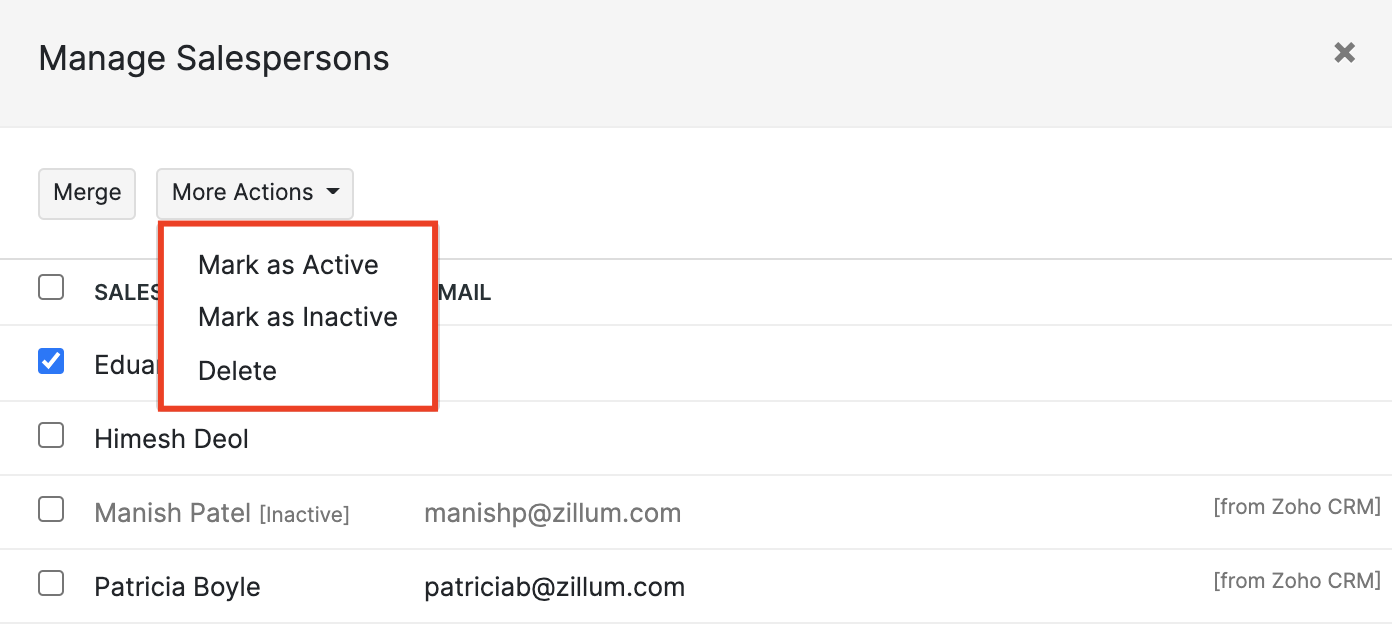Click the Zoho CRM label in Manish's row
The height and width of the screenshot is (624, 1392).
(1296, 507)
